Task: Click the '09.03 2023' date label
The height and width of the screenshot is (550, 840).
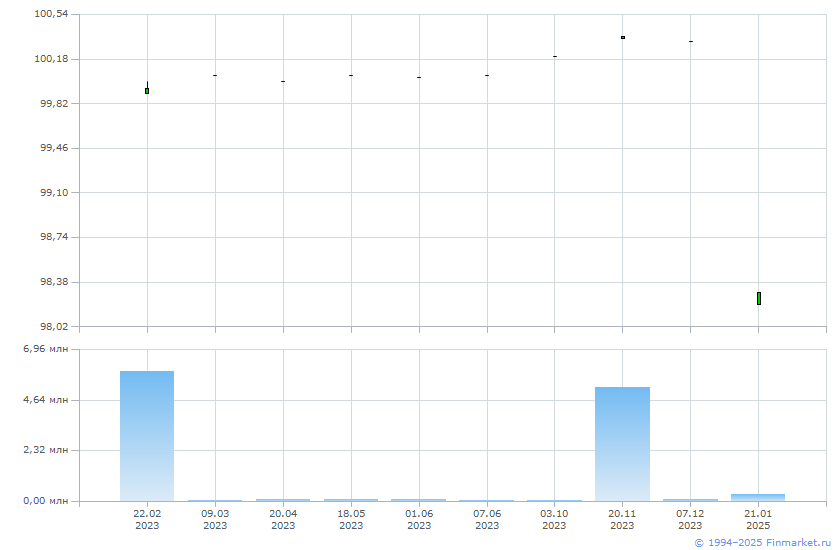Action: [215, 519]
